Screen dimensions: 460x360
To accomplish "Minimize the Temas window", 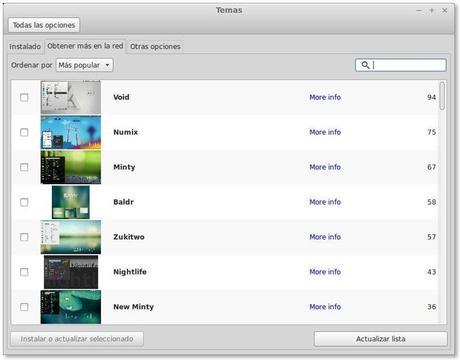I will (x=419, y=11).
